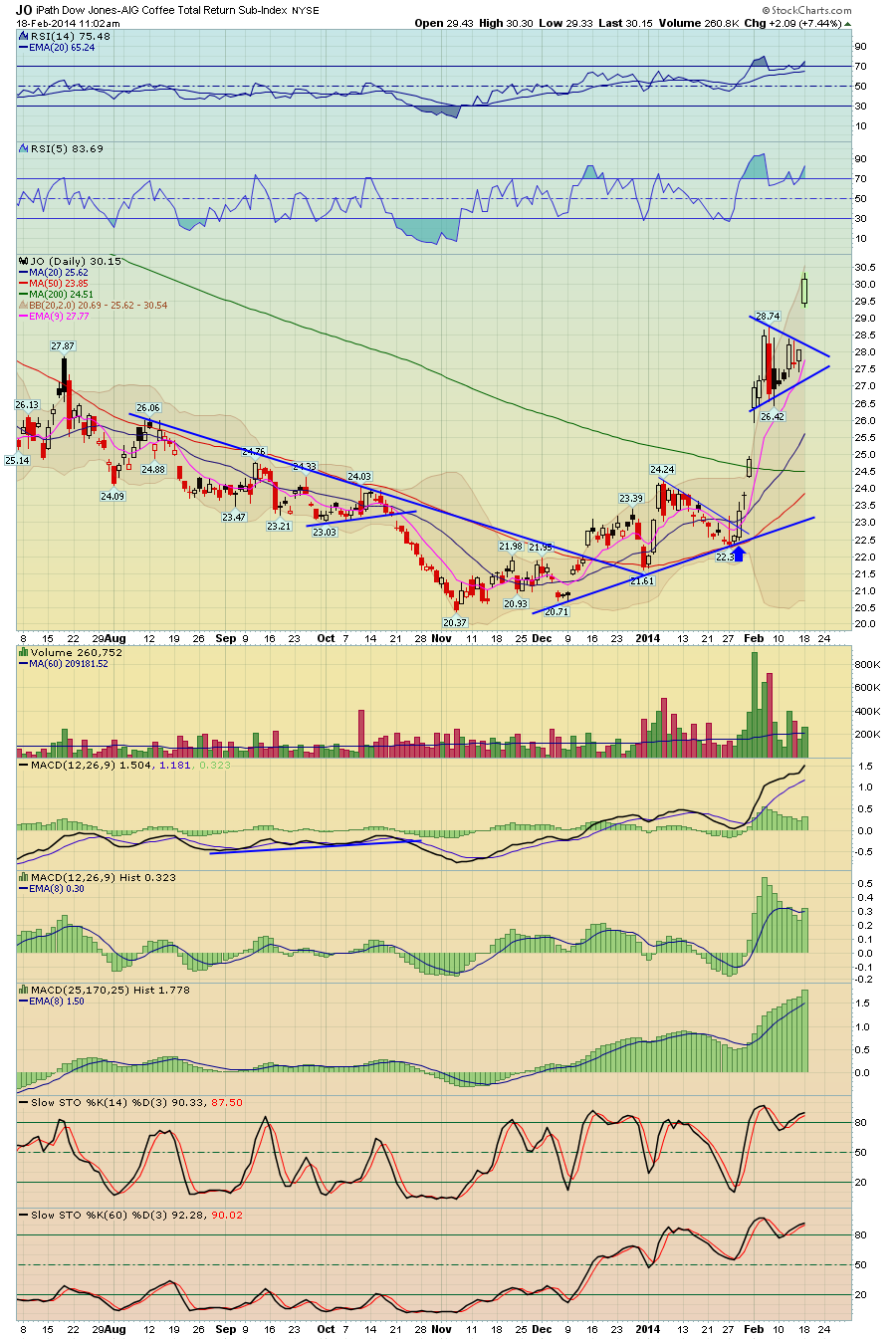Screen dimensions: 896x1340
Task: Click the MACD(12,26,9) line legend icon
Action: pyautogui.click(x=24, y=766)
